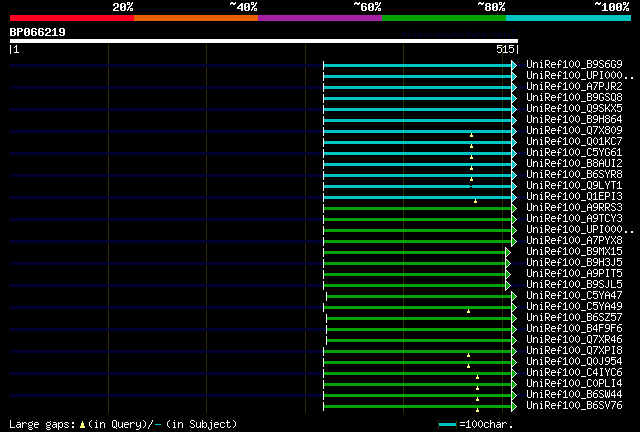Click the UniRef100_A9PIT5 label
The image size is (640, 432).
point(574,274)
